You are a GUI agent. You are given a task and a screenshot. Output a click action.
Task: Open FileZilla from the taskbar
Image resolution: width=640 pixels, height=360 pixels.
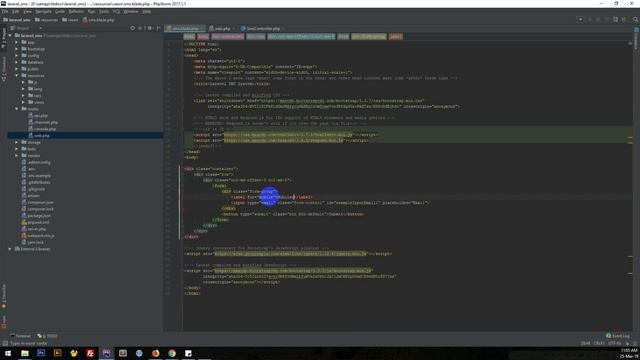click(x=90, y=353)
